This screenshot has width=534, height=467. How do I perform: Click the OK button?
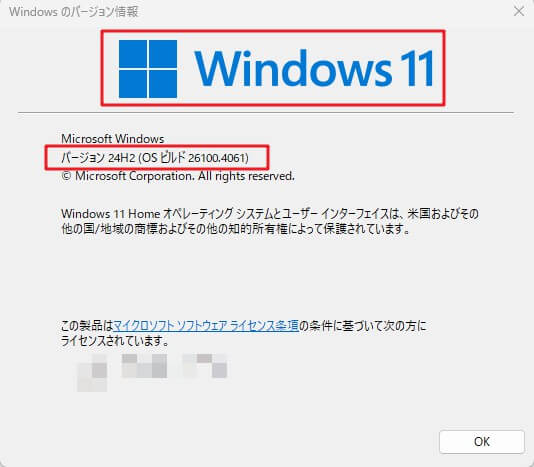(482, 441)
